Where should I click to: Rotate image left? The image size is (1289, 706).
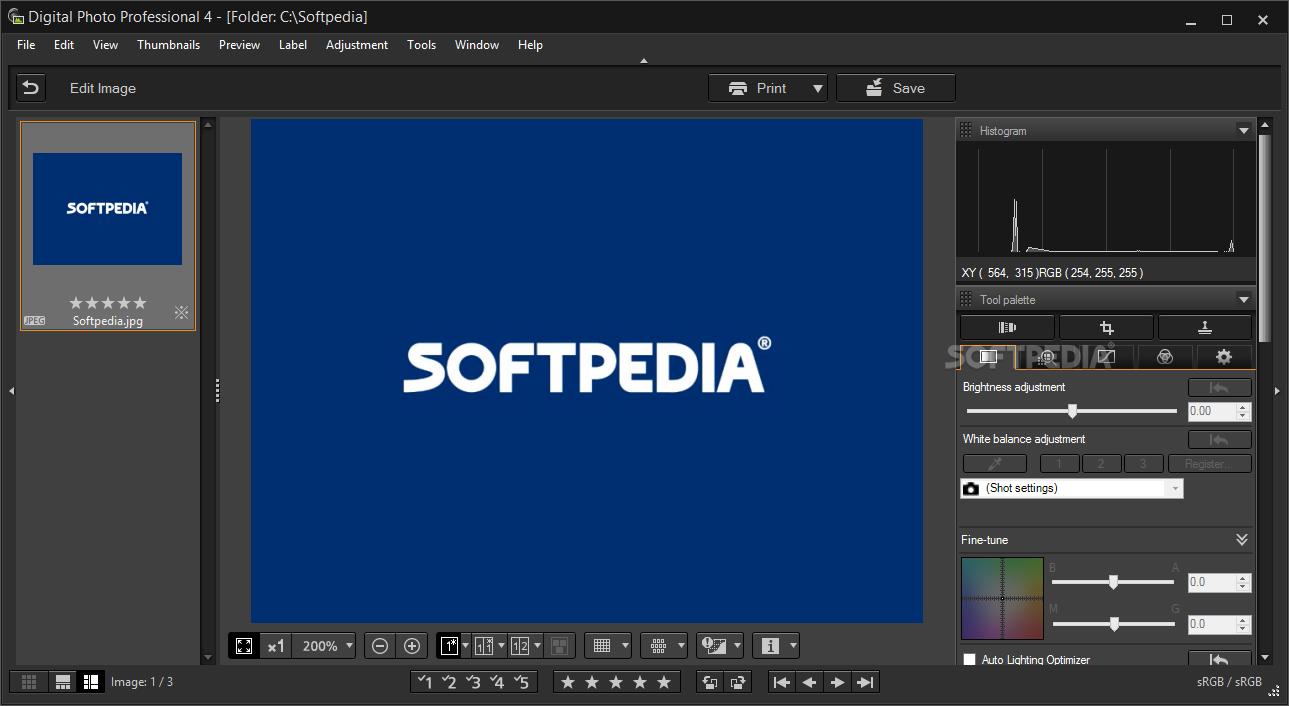710,682
